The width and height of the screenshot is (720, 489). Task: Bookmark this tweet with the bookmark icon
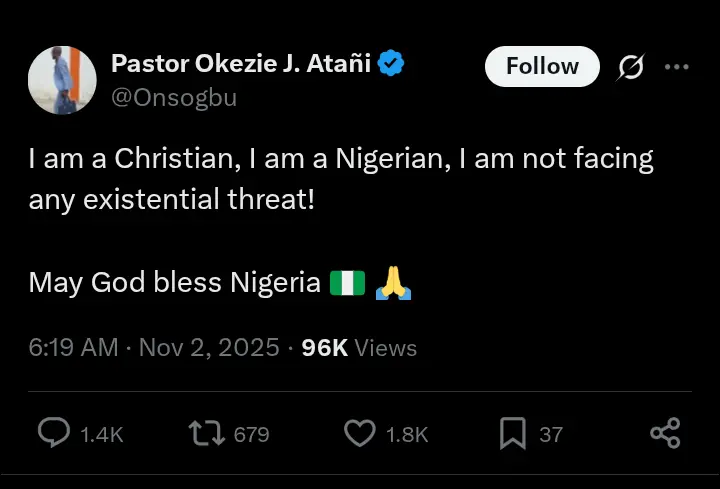512,433
